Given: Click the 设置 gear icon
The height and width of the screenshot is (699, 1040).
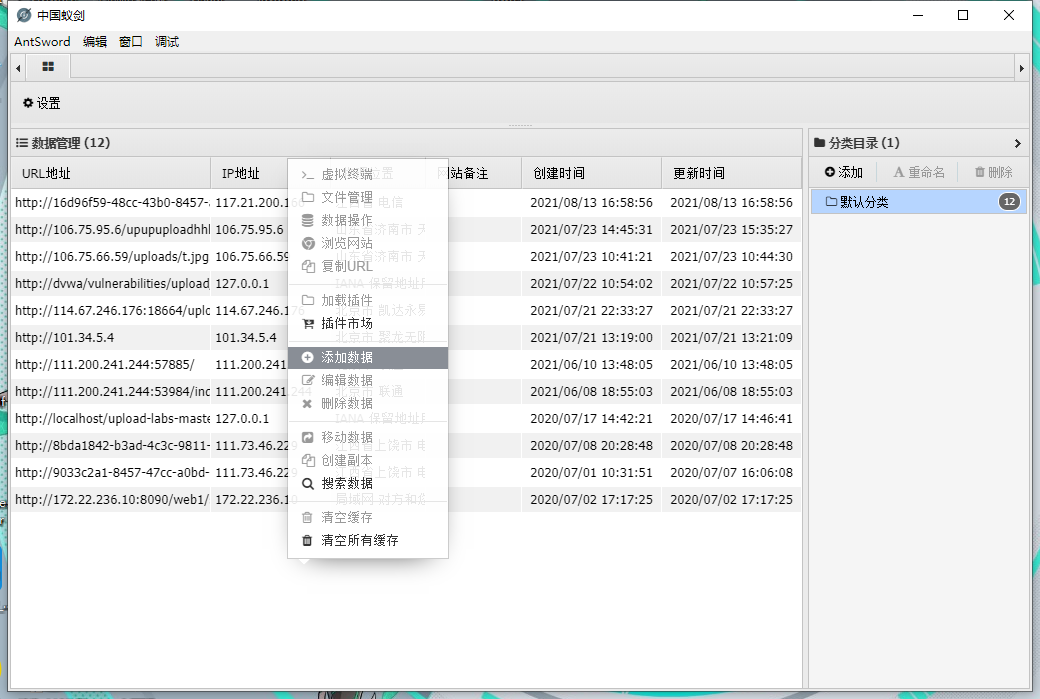Looking at the screenshot, I should 28,103.
